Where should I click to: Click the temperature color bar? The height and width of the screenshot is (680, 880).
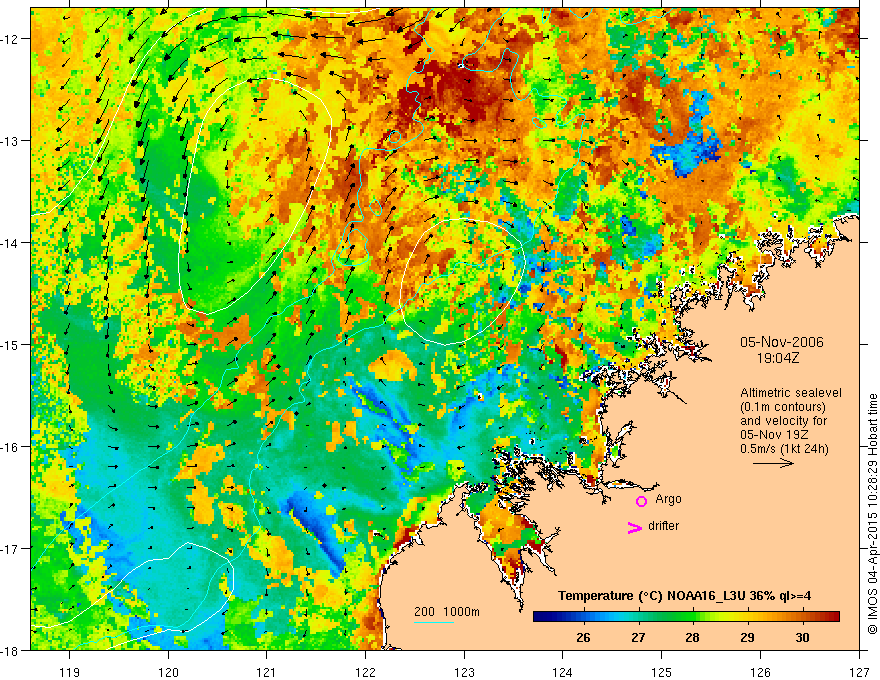coord(686,617)
